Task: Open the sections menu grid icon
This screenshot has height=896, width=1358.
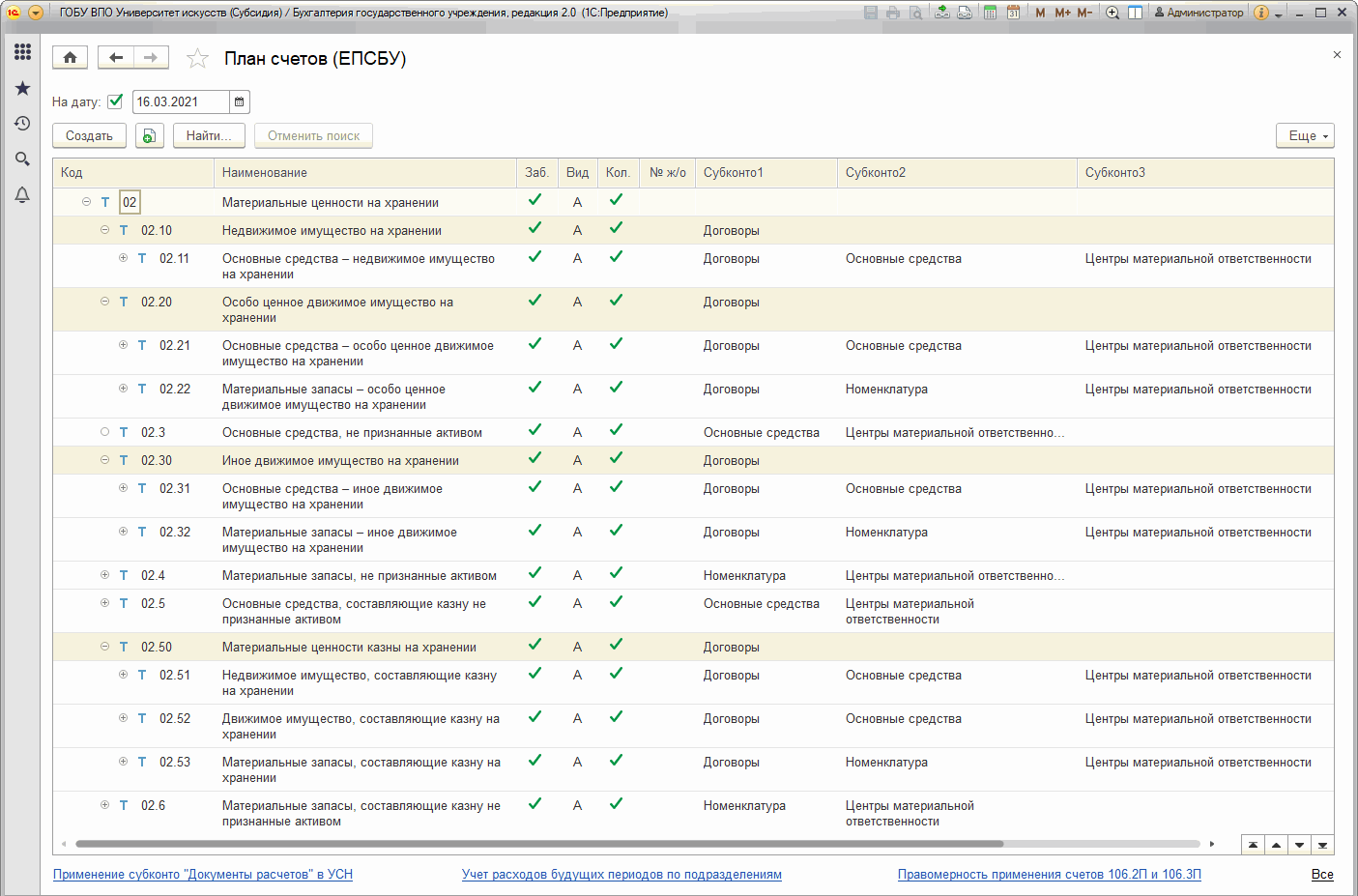Action: tap(22, 52)
